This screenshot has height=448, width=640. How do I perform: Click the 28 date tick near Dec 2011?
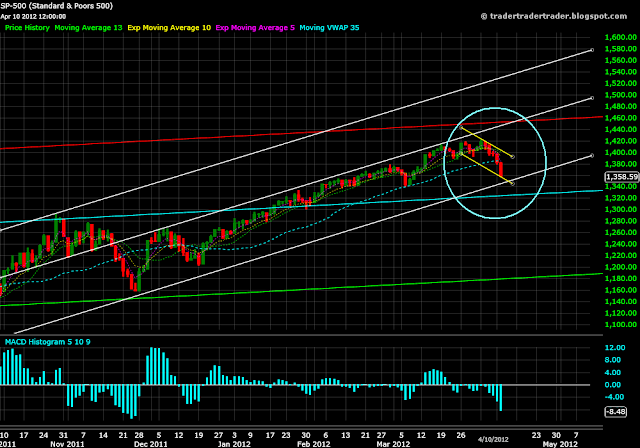[139, 435]
